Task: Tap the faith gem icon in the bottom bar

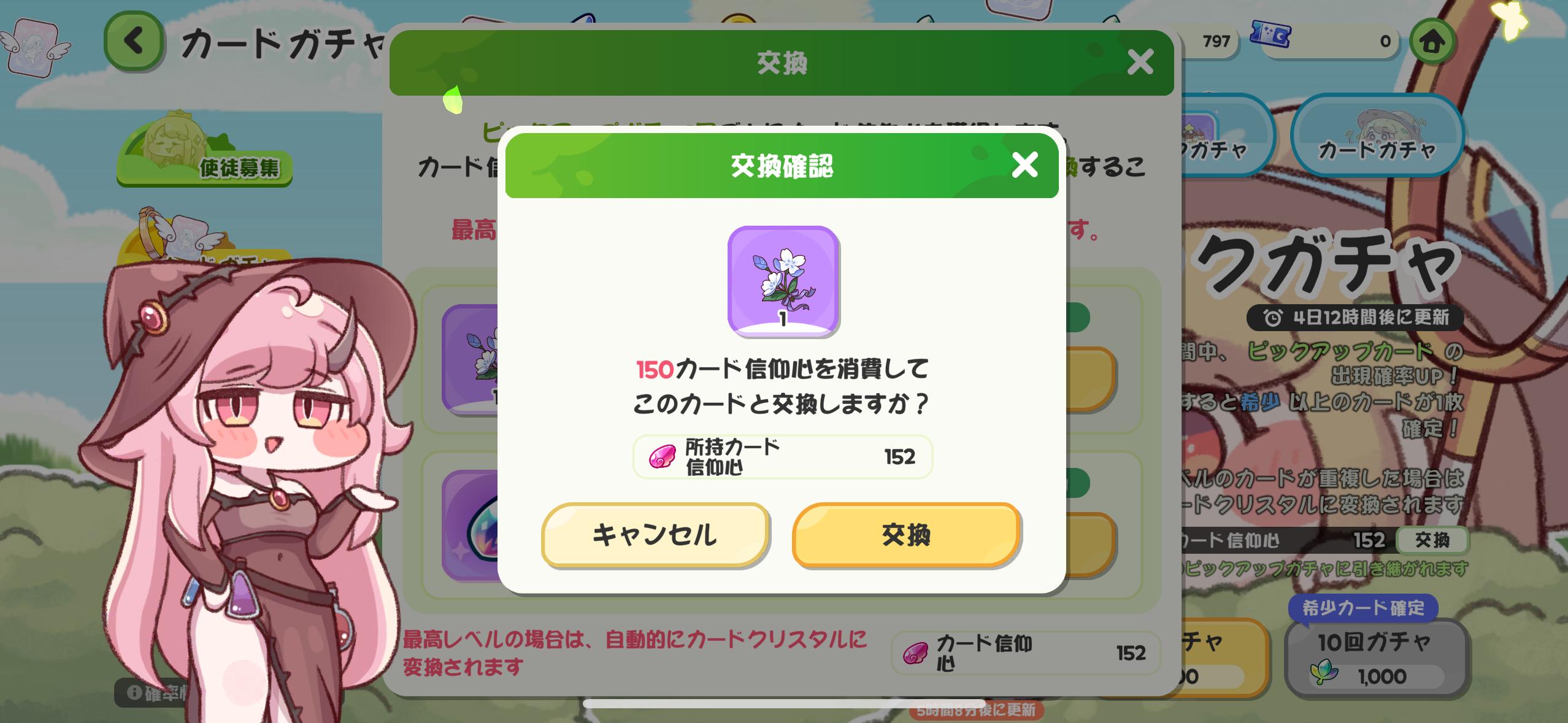Action: (916, 653)
